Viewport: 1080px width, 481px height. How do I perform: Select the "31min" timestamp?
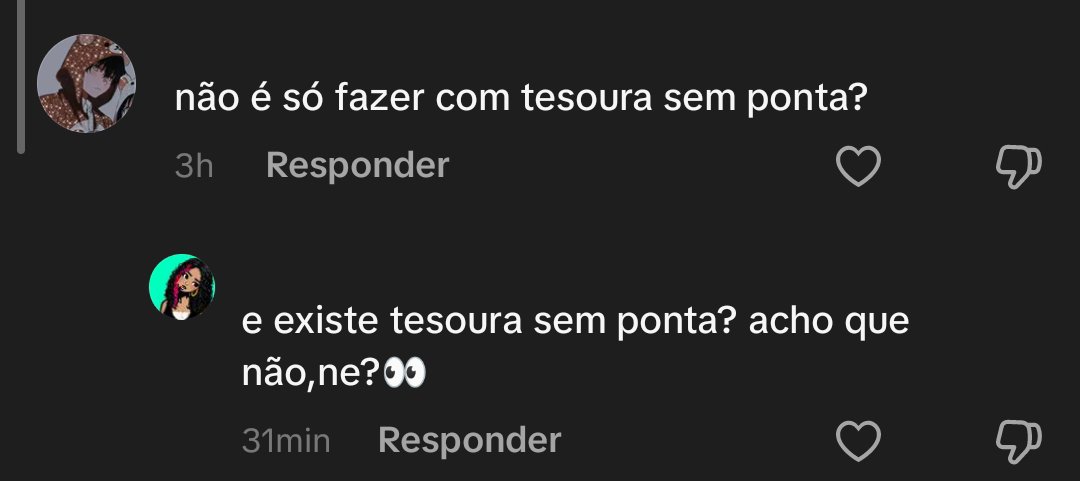tap(286, 441)
